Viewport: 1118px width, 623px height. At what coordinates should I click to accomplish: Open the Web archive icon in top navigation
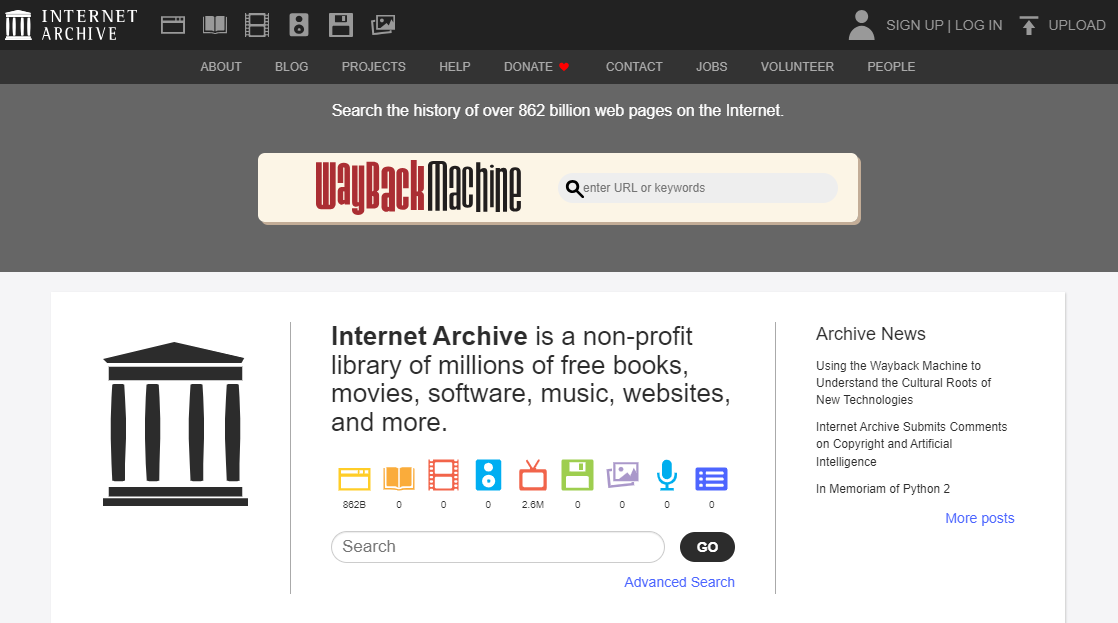tap(172, 24)
